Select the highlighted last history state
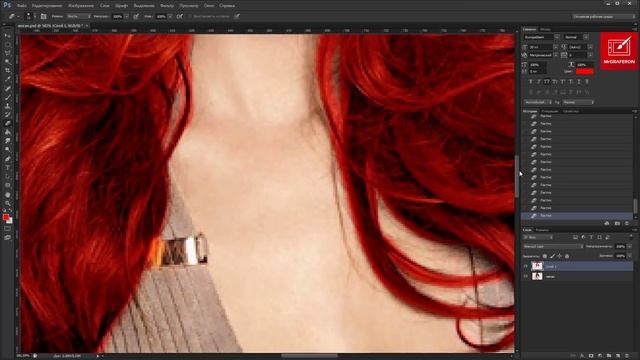Screen dimensions: 640x360 [577, 216]
